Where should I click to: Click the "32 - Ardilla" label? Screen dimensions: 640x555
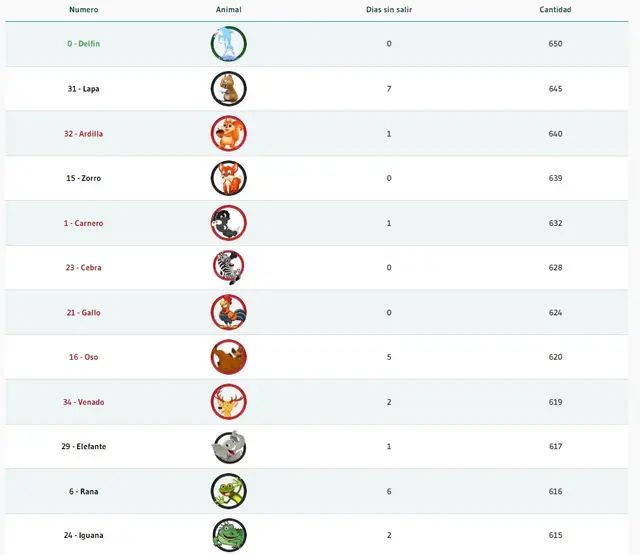pos(83,134)
